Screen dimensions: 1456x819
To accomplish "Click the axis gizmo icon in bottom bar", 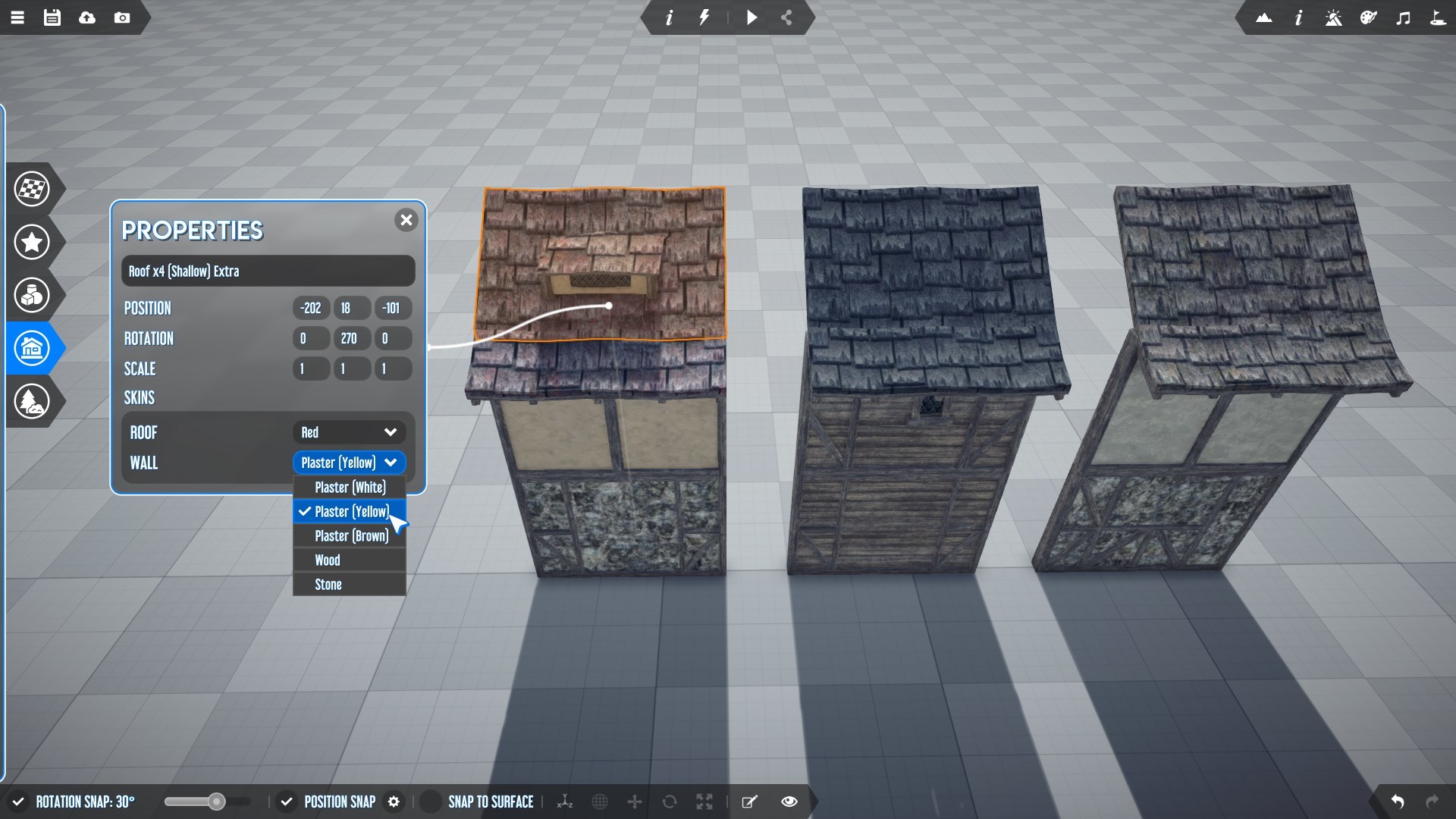I will click(565, 802).
